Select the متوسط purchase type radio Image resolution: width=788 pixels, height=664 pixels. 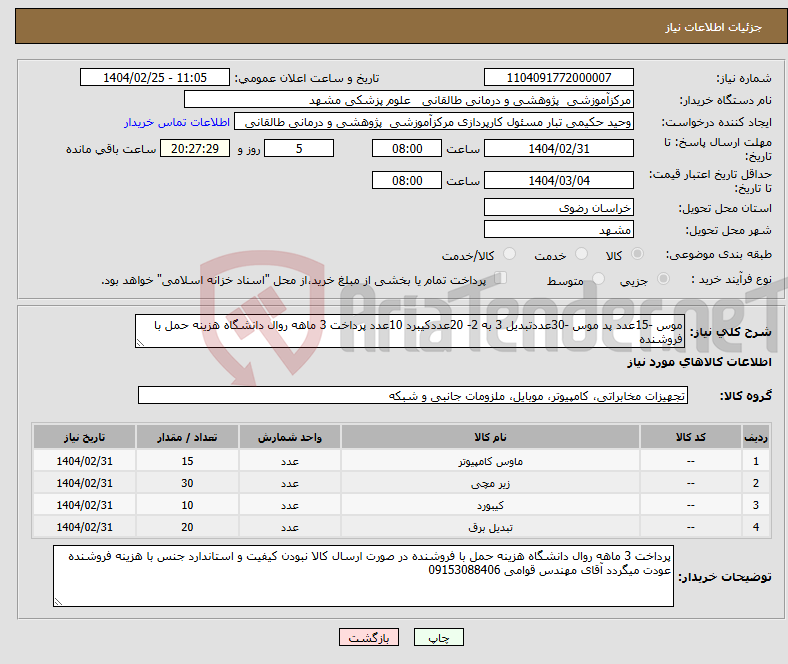[x=598, y=278]
